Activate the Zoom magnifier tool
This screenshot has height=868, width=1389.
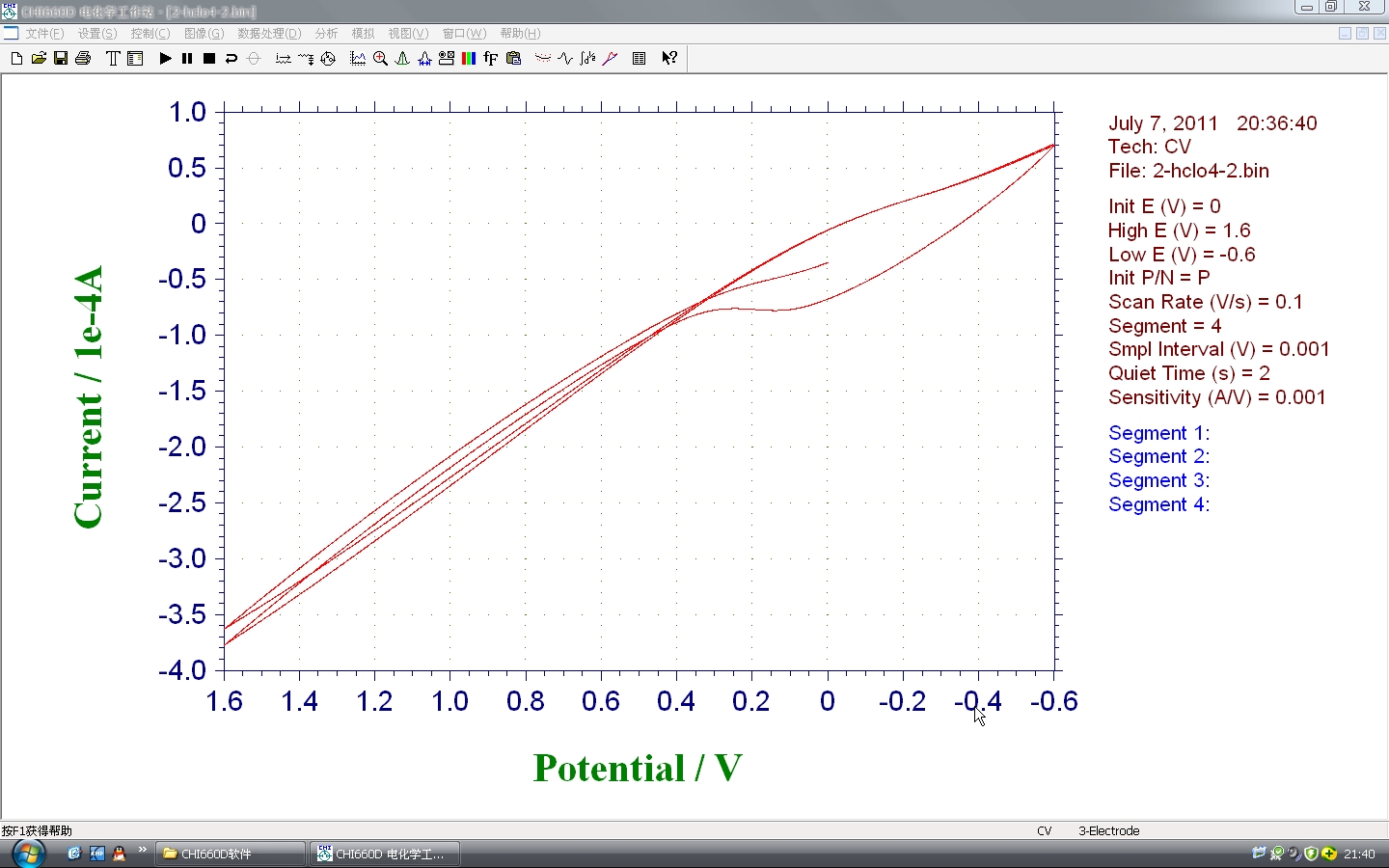[x=380, y=59]
